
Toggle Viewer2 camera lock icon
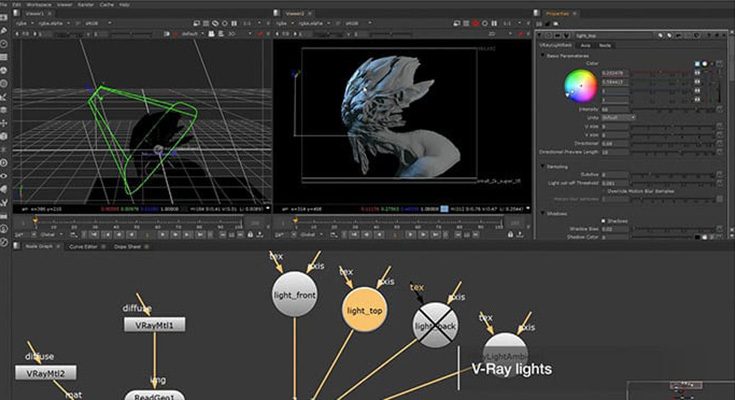click(x=510, y=234)
